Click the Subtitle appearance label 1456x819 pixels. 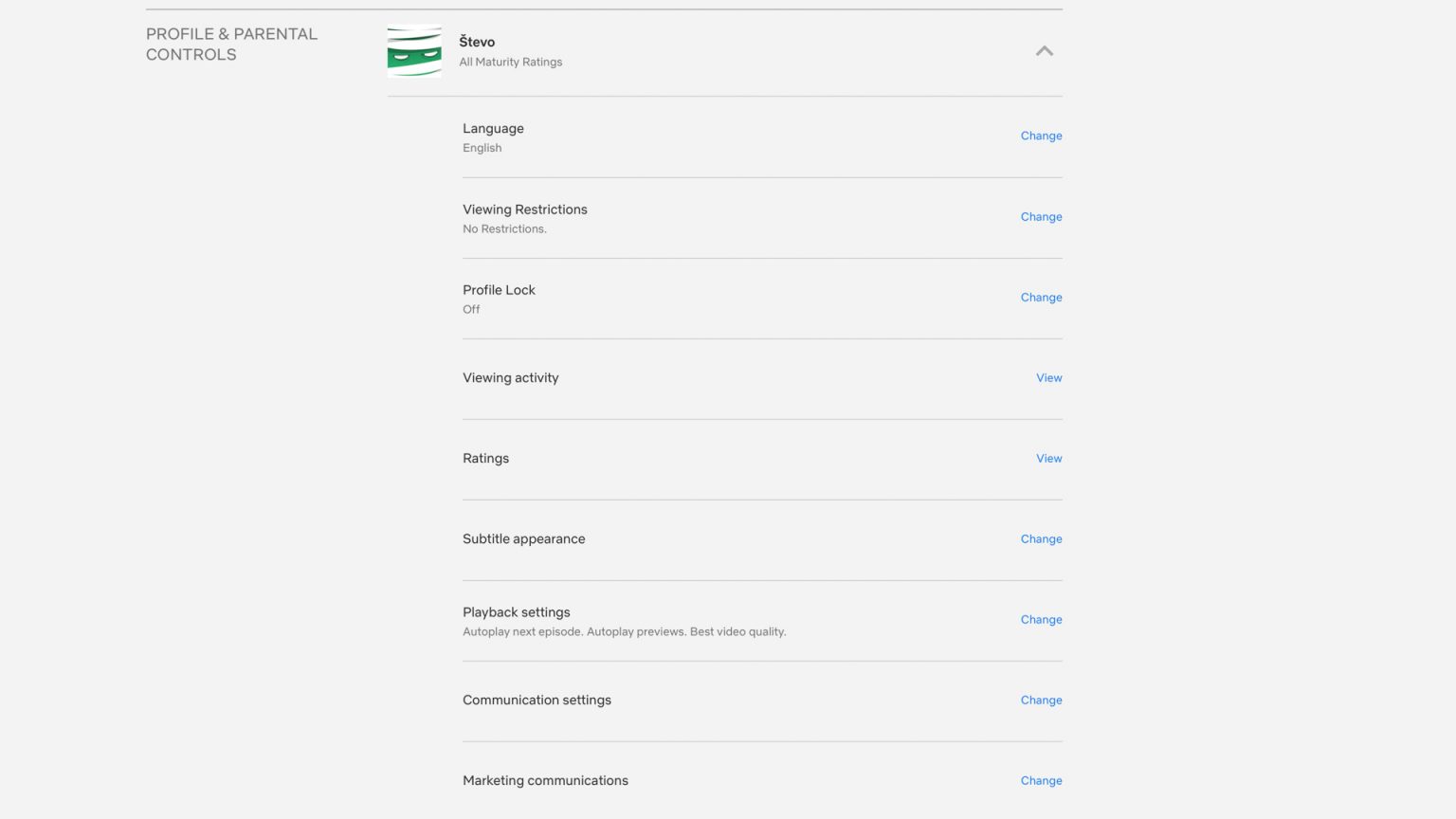[x=524, y=538]
